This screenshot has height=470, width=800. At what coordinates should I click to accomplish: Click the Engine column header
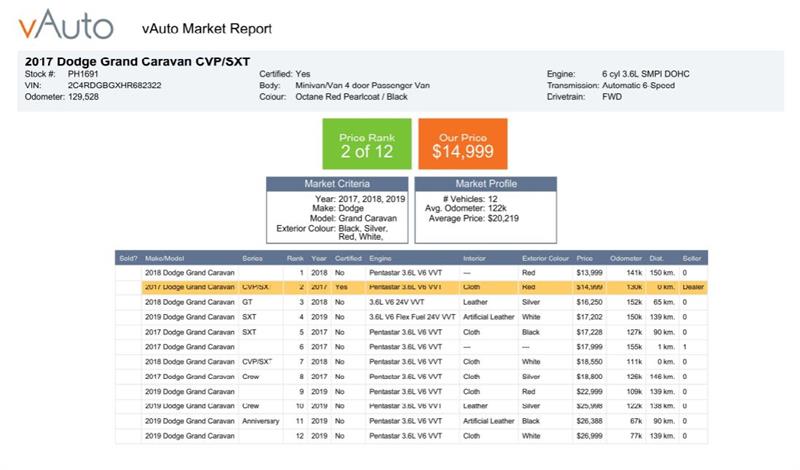pos(380,258)
